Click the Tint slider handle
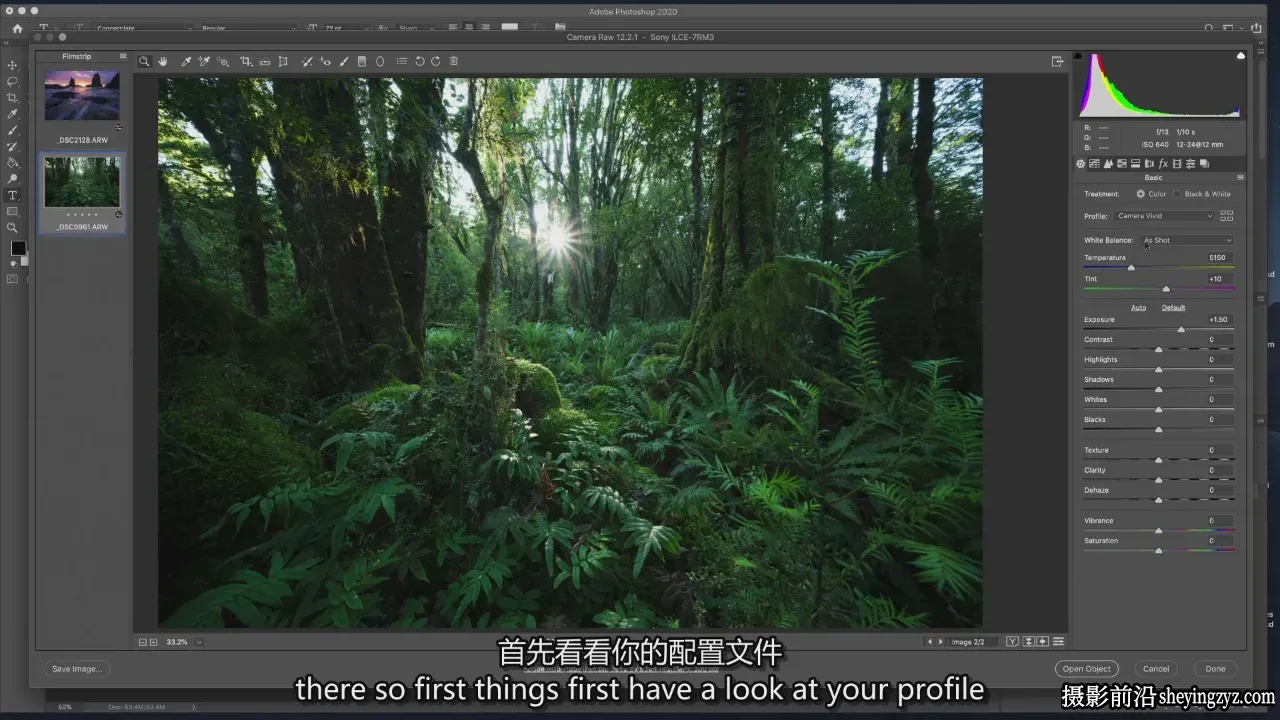Screen dimensions: 1280x720 coord(1165,289)
